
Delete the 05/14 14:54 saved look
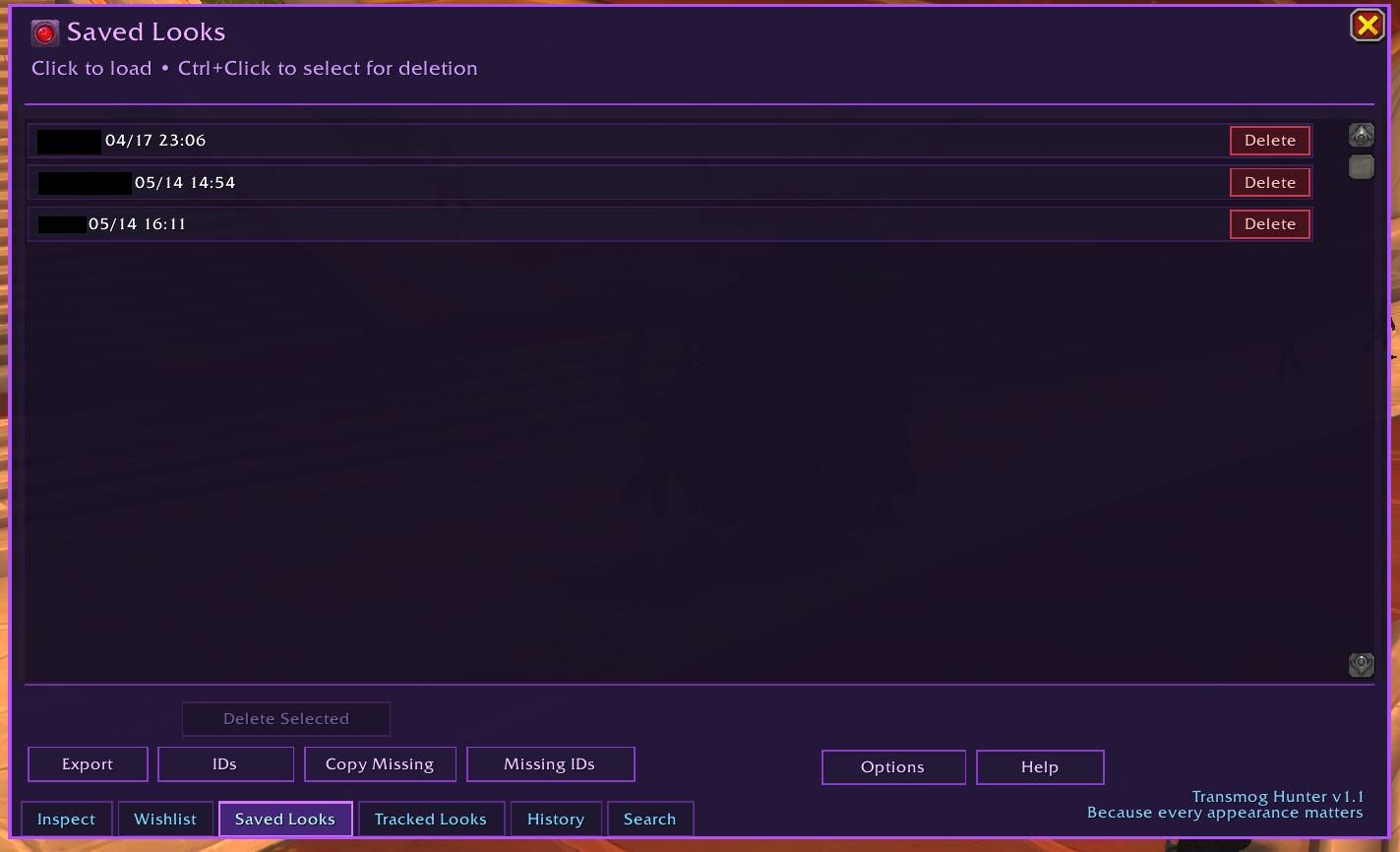coord(1269,182)
